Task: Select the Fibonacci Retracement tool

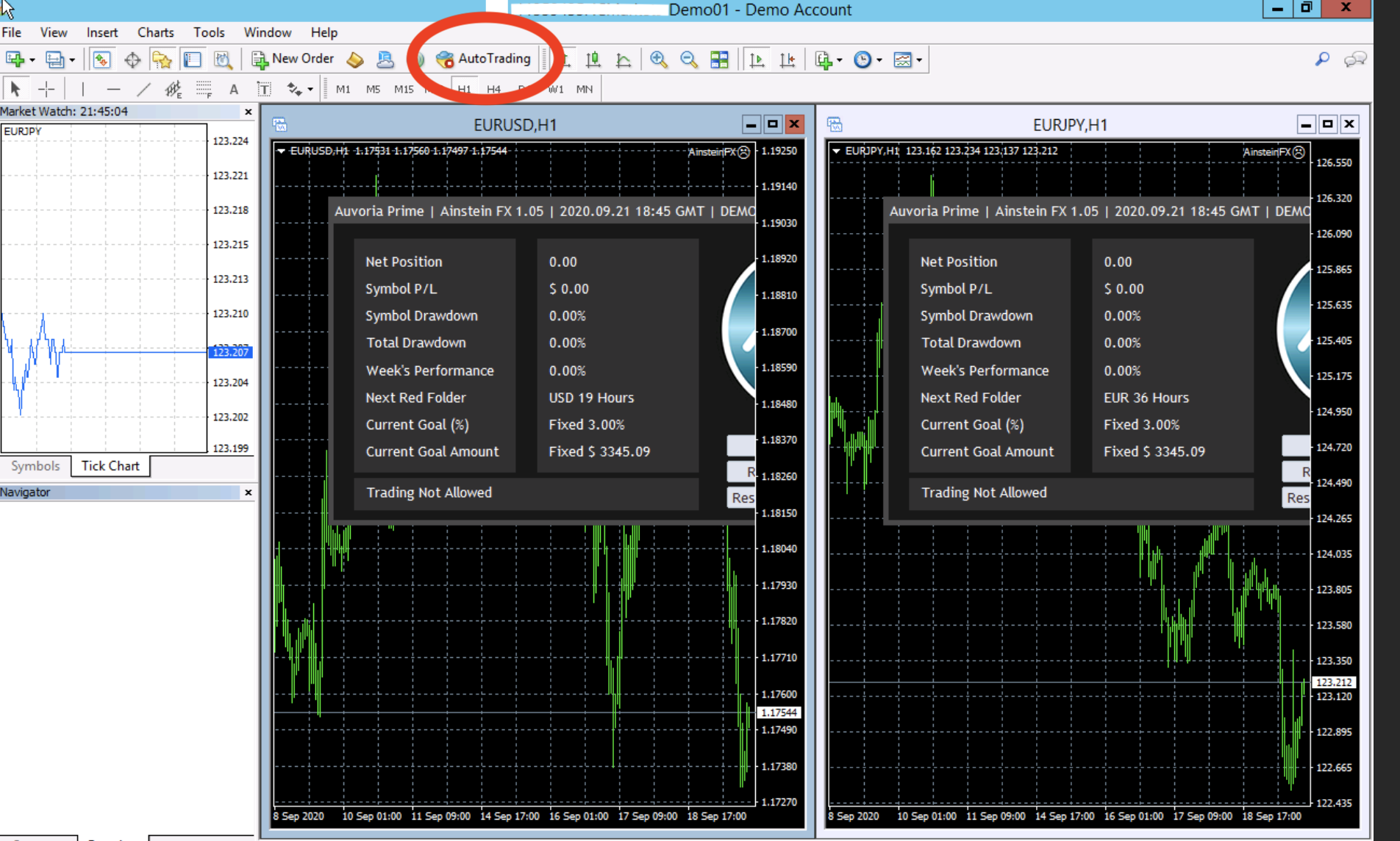Action: coord(204,89)
